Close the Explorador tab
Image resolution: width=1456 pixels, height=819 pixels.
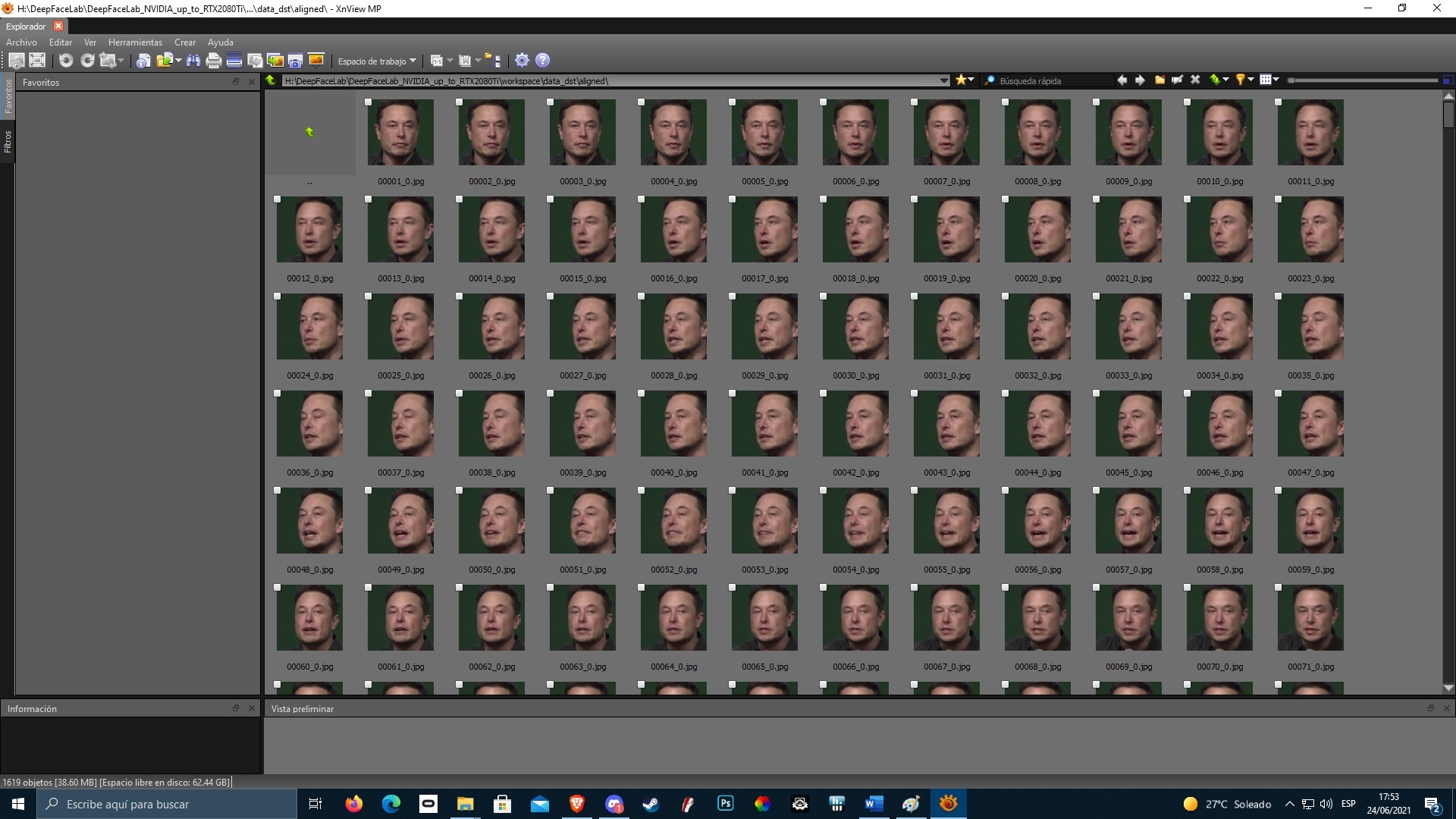tap(58, 27)
